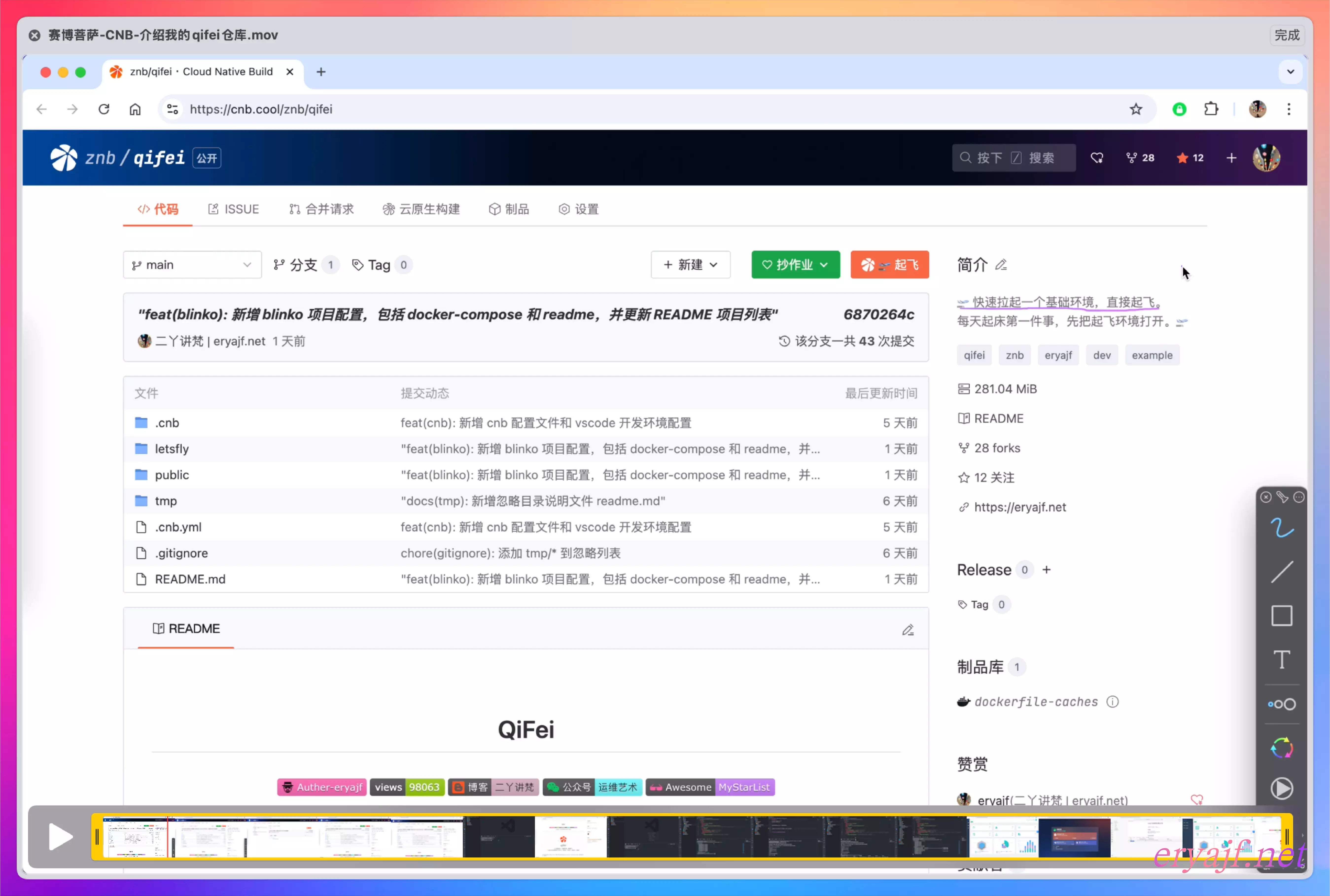Expand the 新建 dropdown
The height and width of the screenshot is (896, 1330).
[690, 265]
